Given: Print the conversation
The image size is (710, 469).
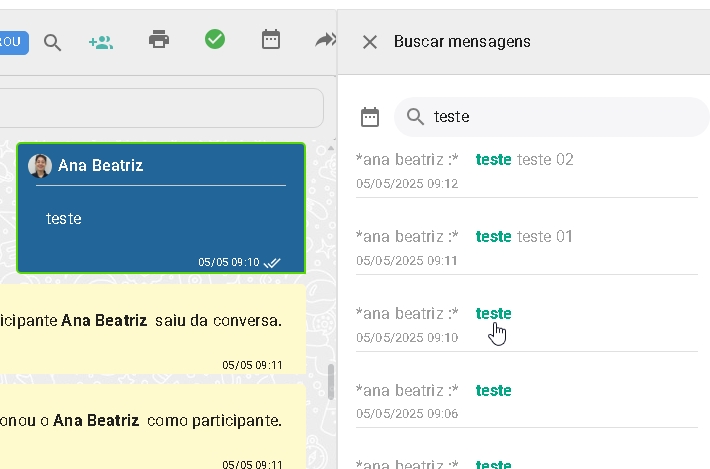Looking at the screenshot, I should 159,39.
